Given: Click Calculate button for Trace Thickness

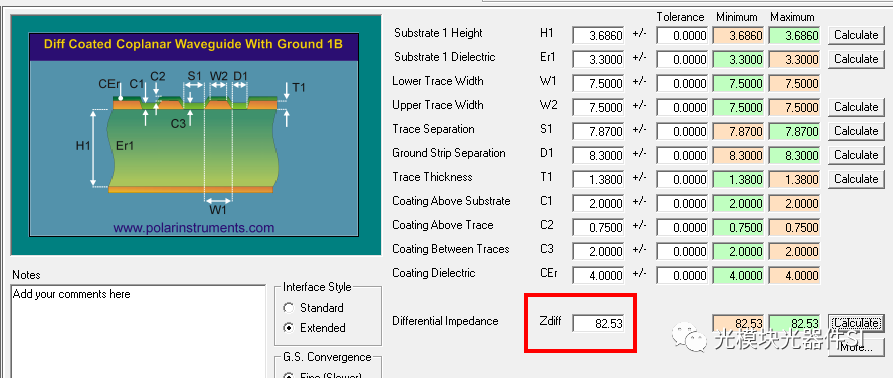Looking at the screenshot, I should point(856,178).
